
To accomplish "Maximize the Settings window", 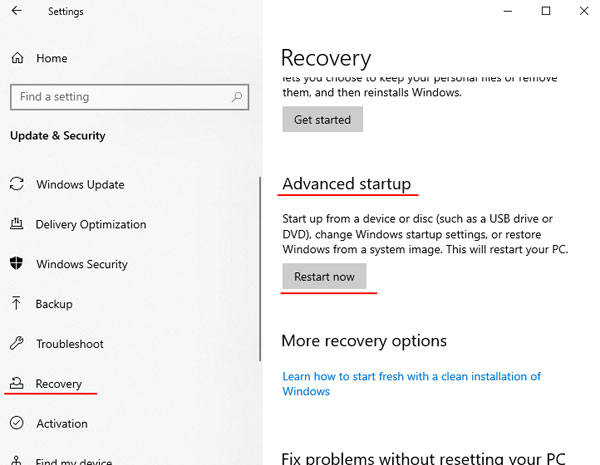I will coord(546,11).
